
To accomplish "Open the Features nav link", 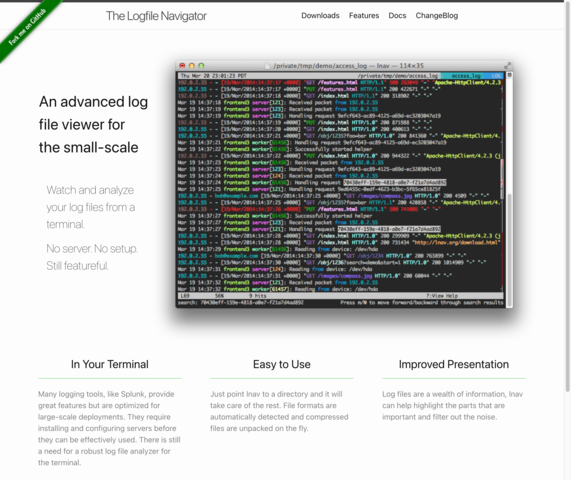I will (x=364, y=16).
